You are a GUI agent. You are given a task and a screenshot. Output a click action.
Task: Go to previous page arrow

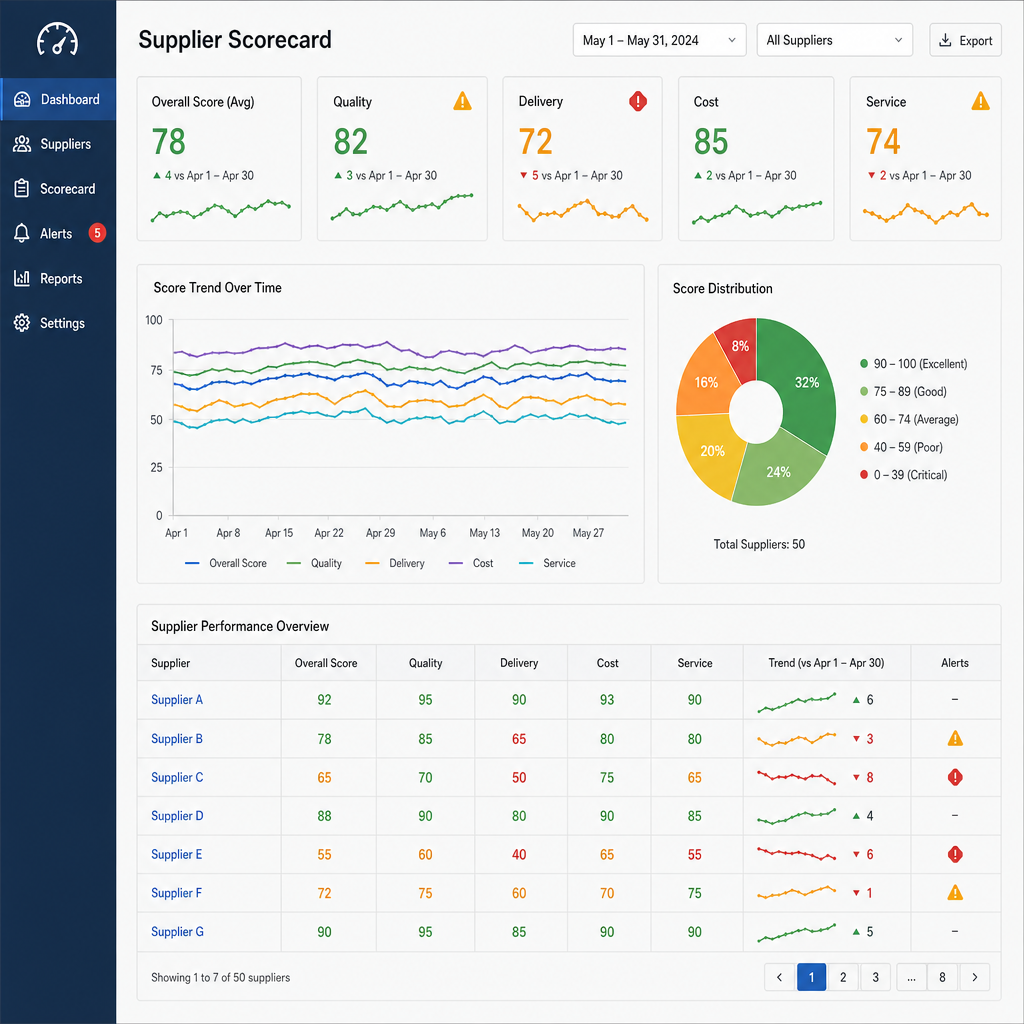click(779, 977)
